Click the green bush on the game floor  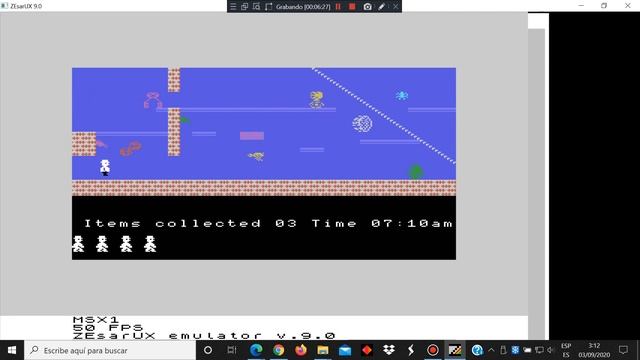(x=416, y=172)
